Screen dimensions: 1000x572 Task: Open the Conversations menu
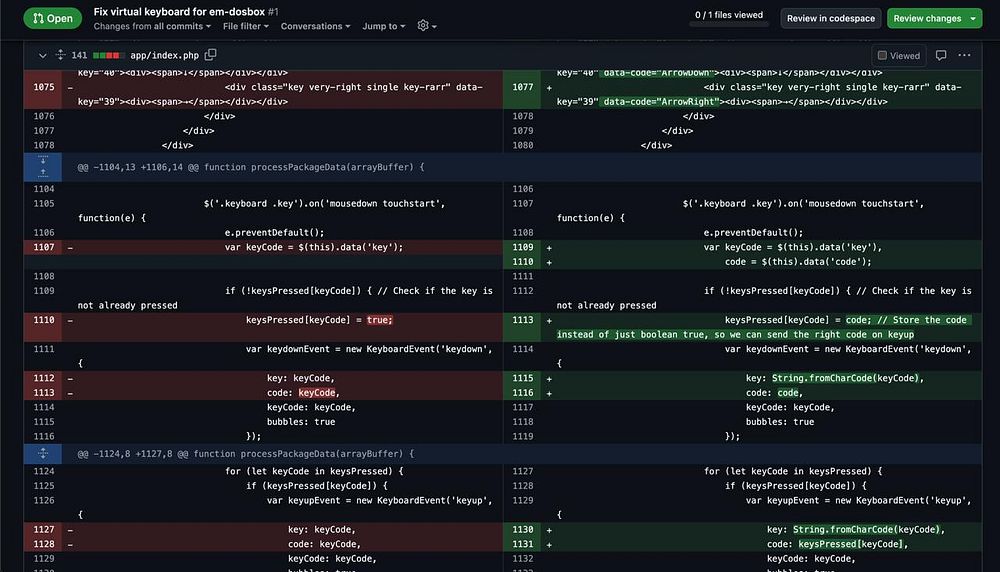(x=316, y=26)
